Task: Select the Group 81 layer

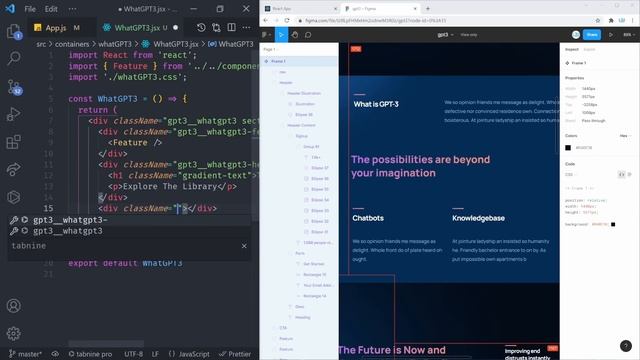Action: [x=311, y=147]
